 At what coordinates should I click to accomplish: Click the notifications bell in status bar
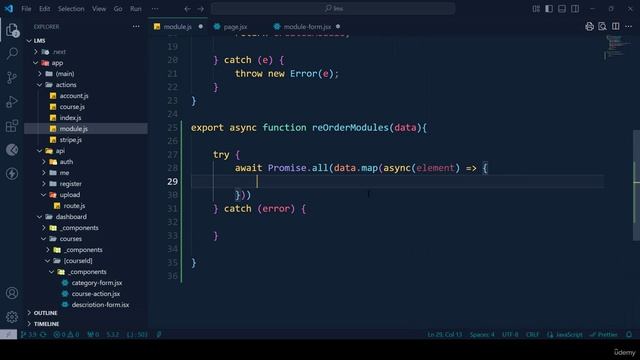click(x=629, y=334)
